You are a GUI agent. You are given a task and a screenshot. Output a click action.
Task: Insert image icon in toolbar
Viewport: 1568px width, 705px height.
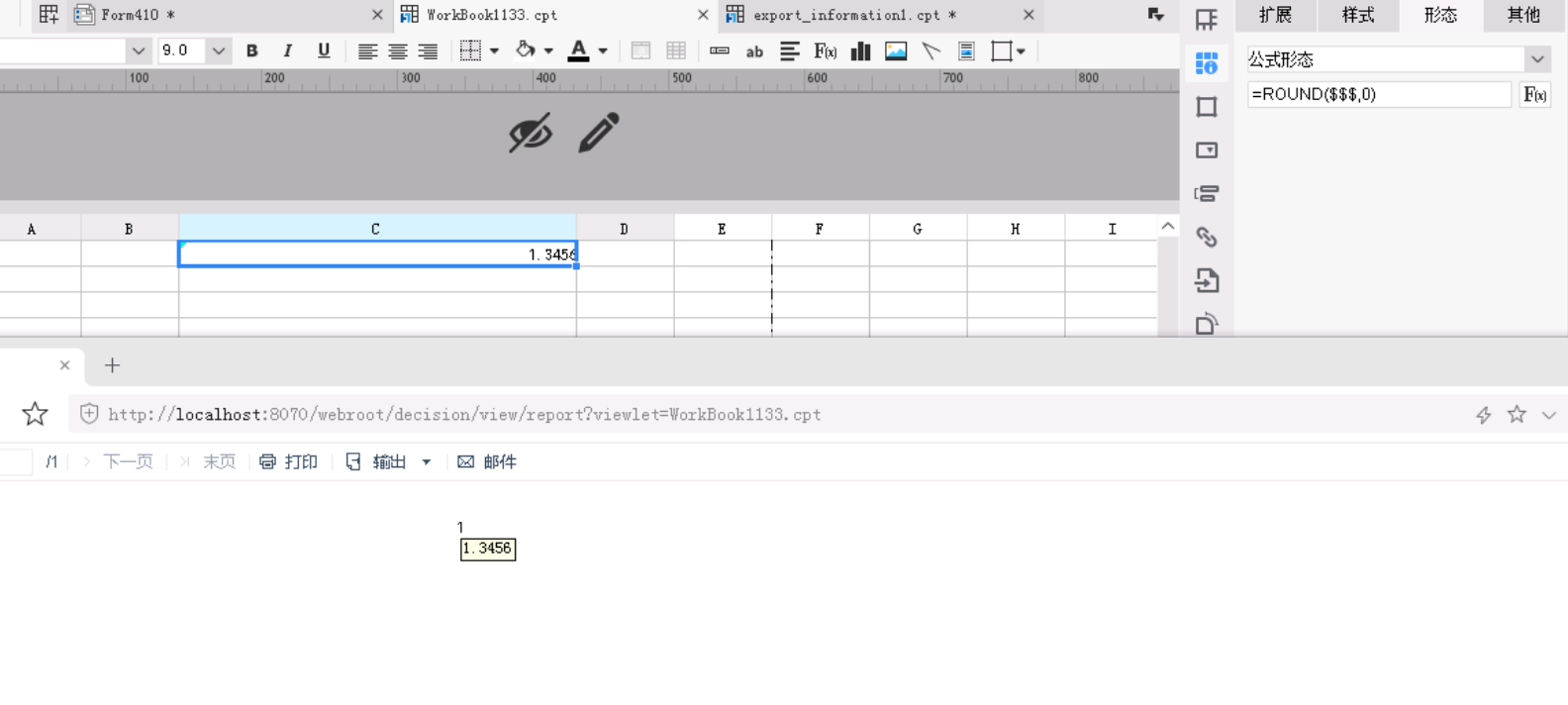pos(896,50)
